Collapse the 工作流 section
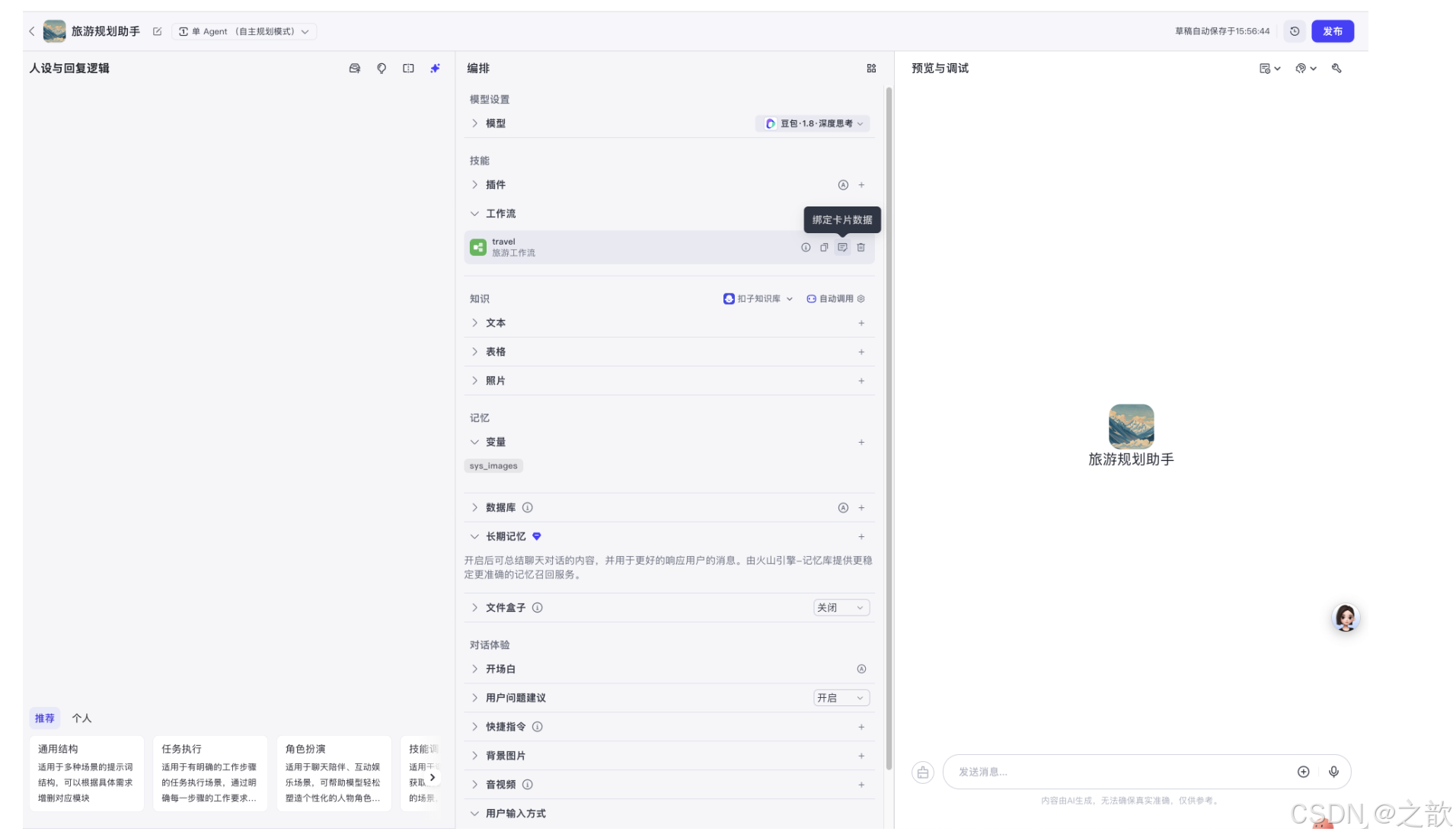Viewport: 1456px width, 838px height. 474,214
